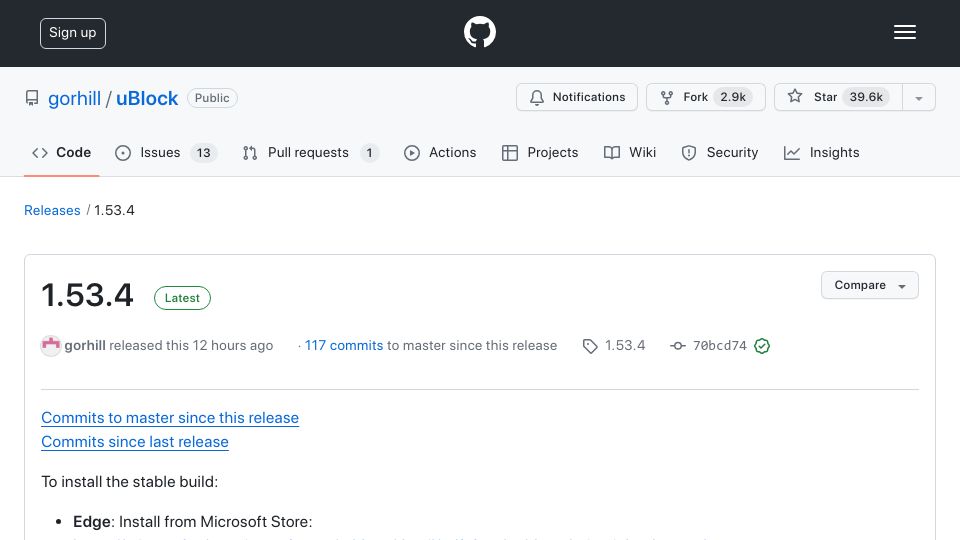The image size is (960, 540).
Task: Click the tag icon beside 1.53.4
Action: pyautogui.click(x=590, y=346)
